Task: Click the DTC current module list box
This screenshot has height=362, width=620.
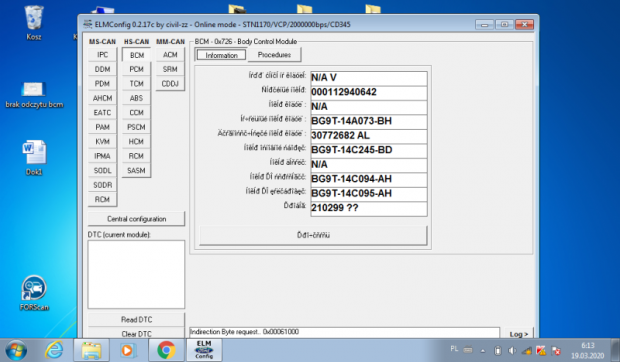Action: 136,274
